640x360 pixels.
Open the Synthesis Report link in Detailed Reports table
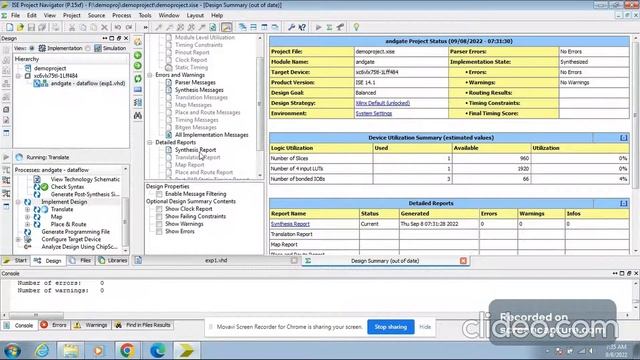[x=290, y=224]
